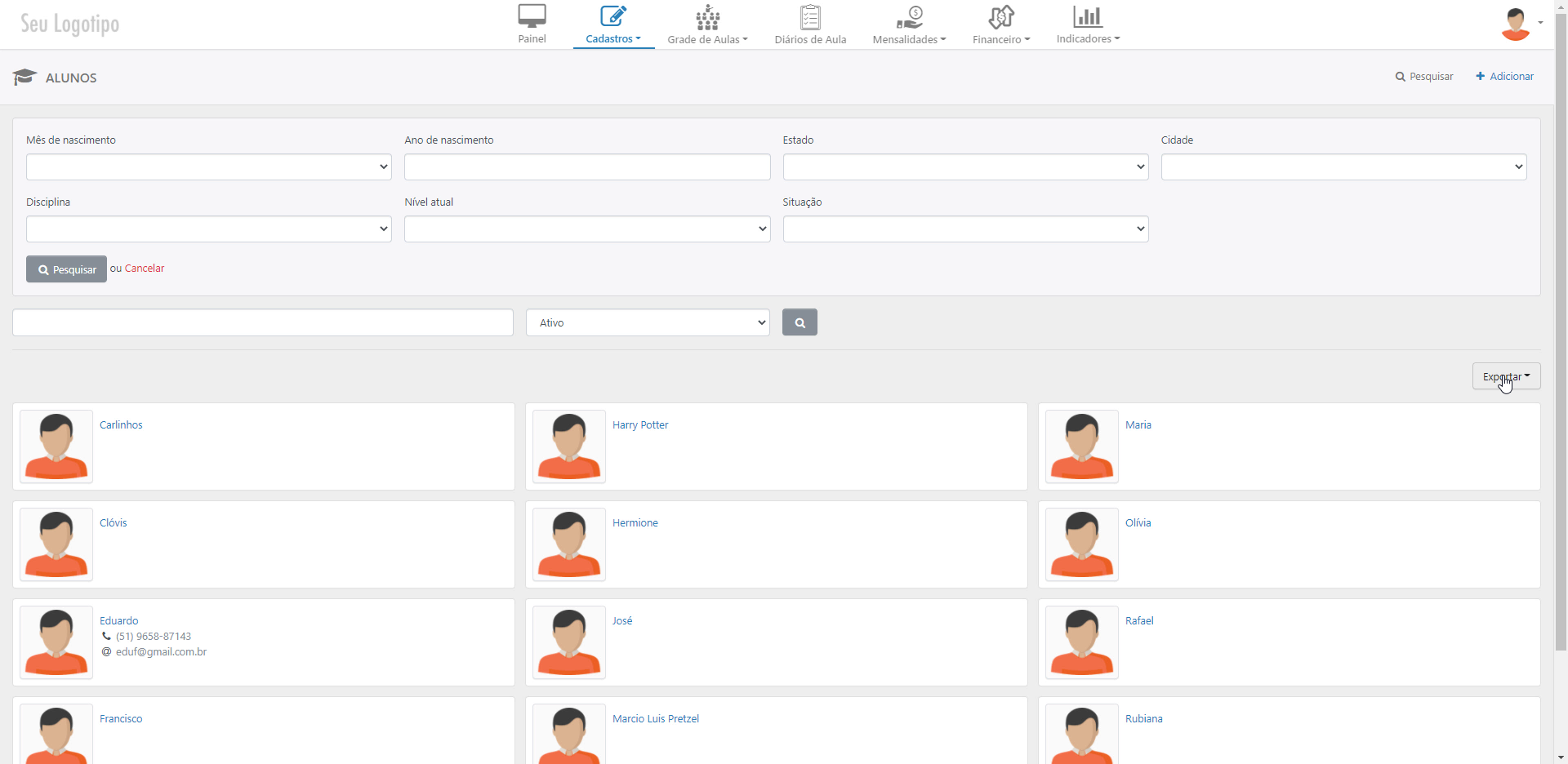Viewport: 1568px width, 764px height.
Task: Expand the Disciplina dropdown
Action: (x=208, y=229)
